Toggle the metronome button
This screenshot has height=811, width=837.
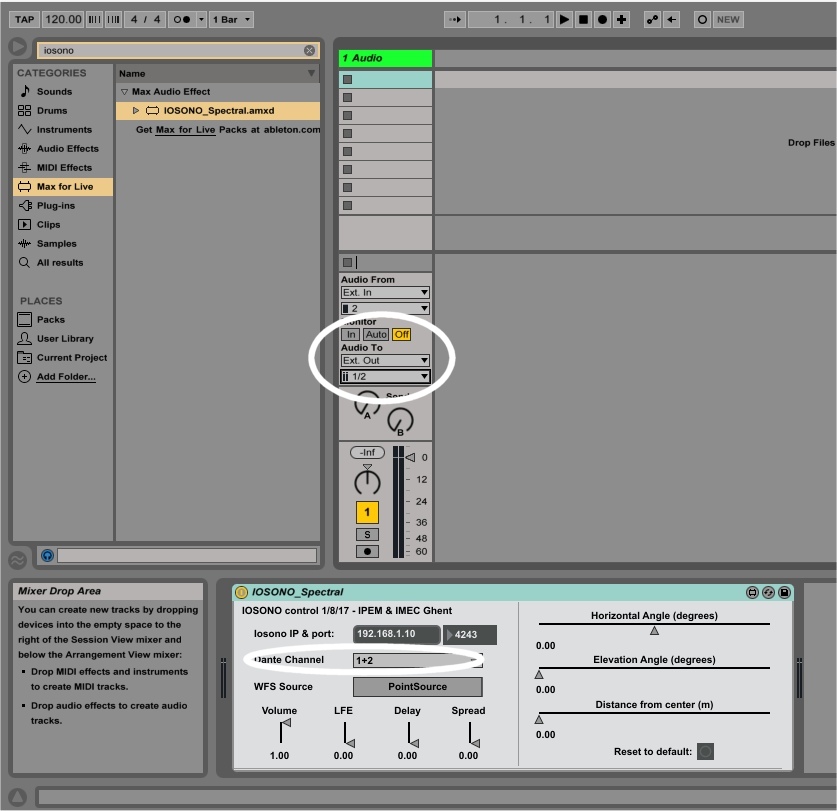click(x=182, y=20)
